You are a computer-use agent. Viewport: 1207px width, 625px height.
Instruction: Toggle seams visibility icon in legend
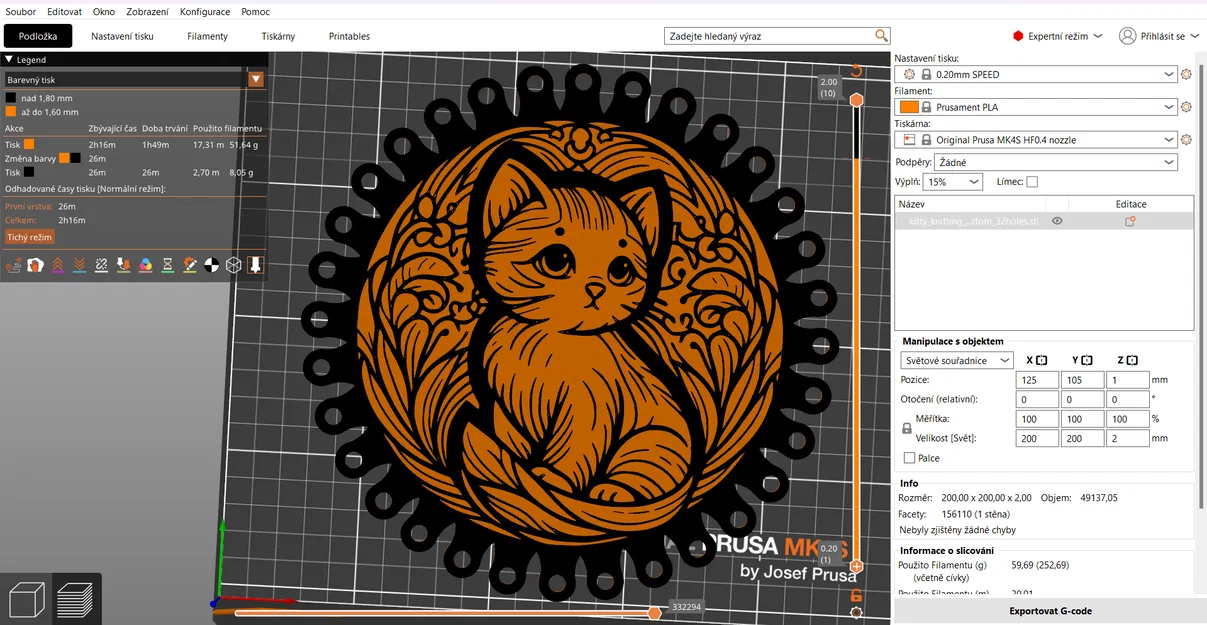tap(102, 265)
